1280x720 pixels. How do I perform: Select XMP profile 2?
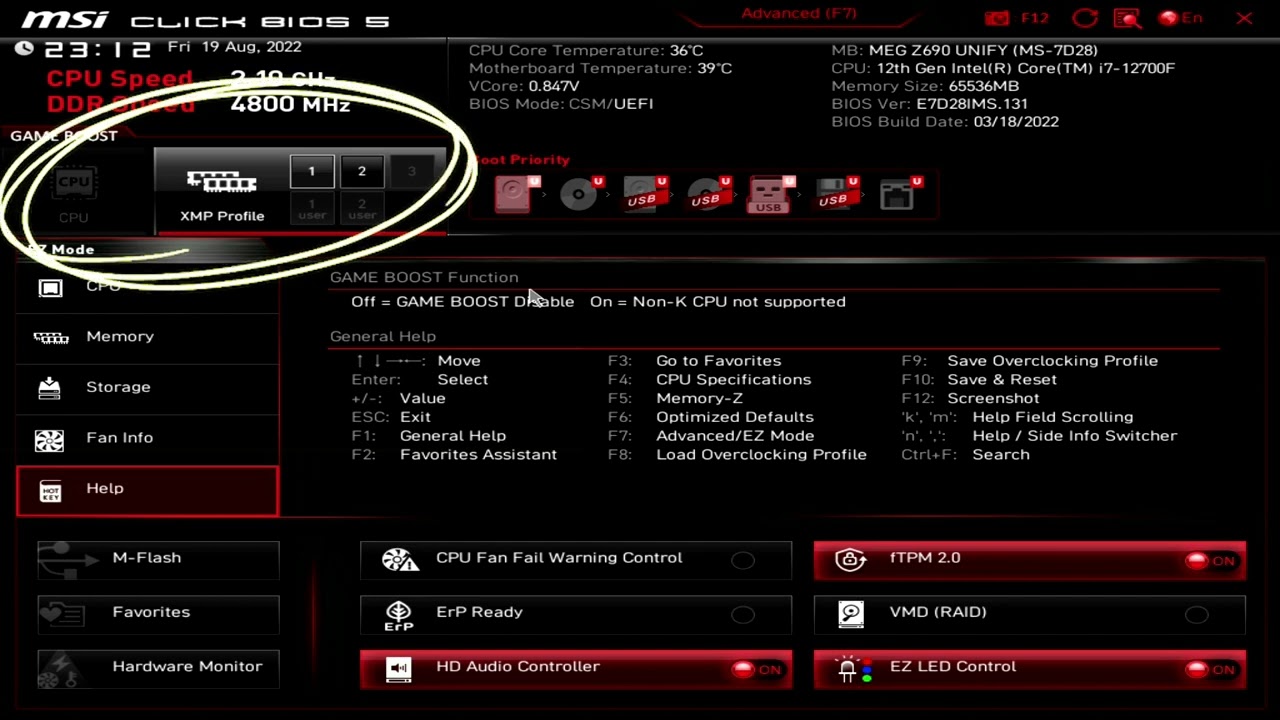pyautogui.click(x=362, y=172)
